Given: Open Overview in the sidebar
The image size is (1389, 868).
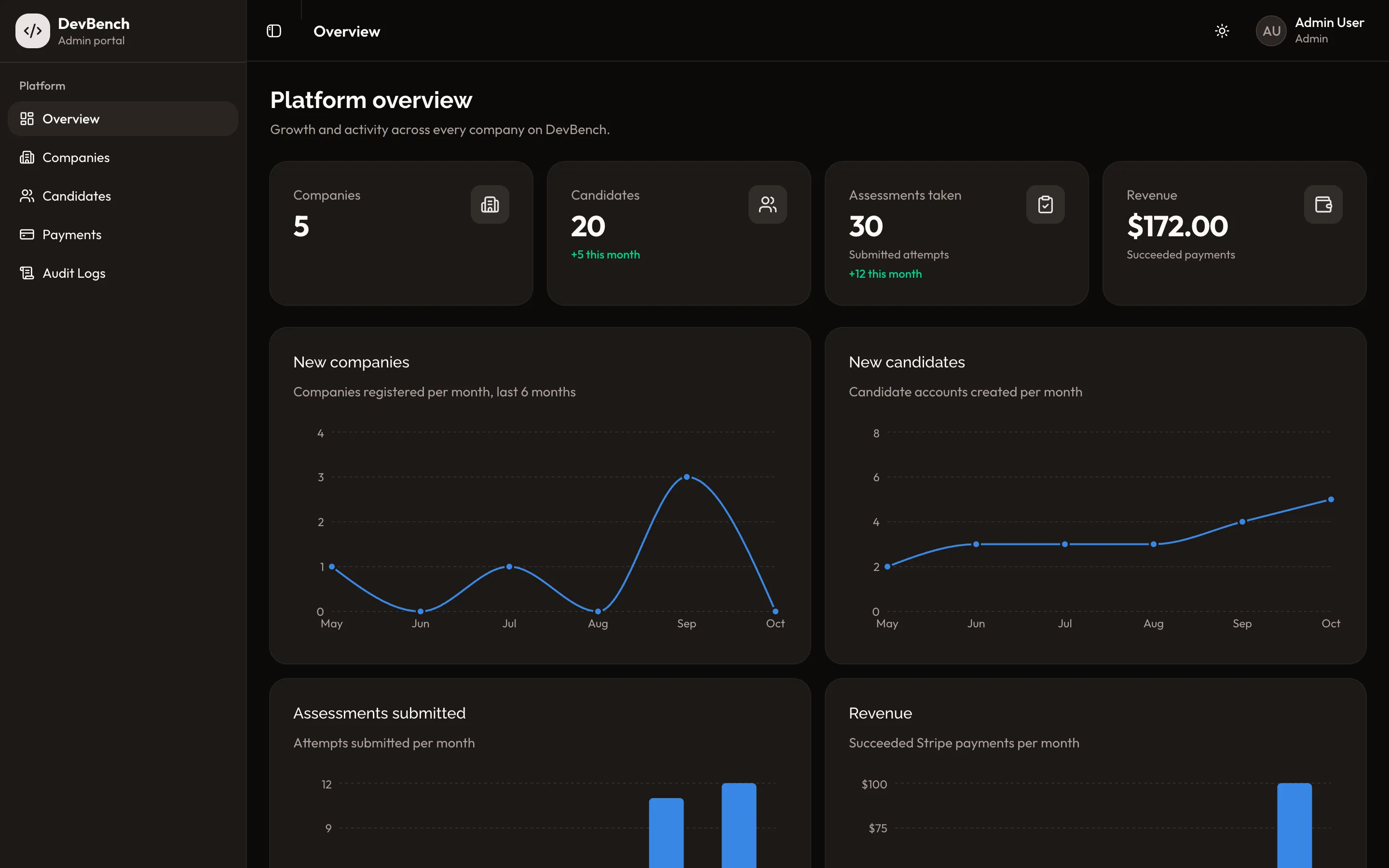Looking at the screenshot, I should click(x=123, y=119).
